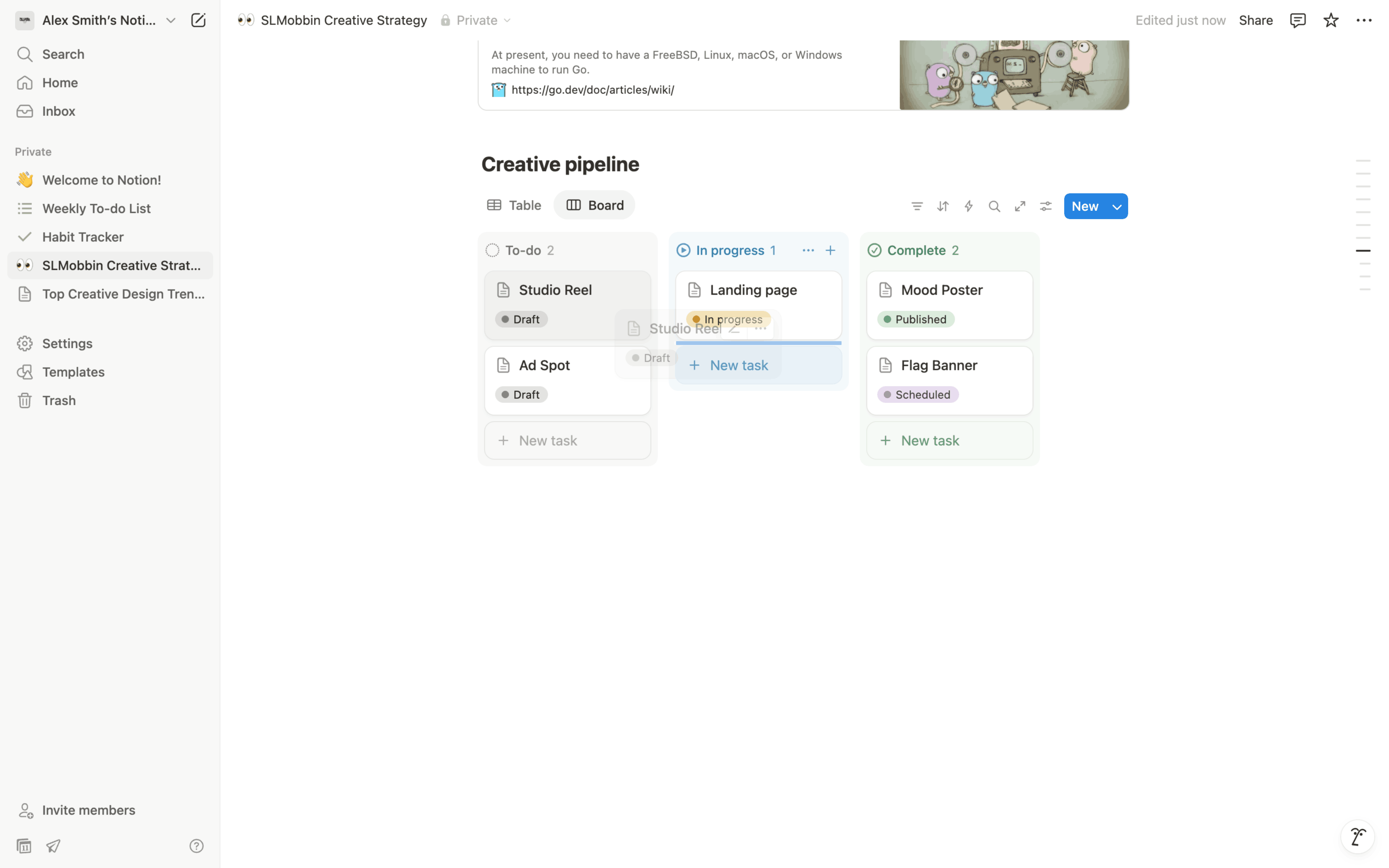Open the comments icon in top bar

(x=1297, y=20)
